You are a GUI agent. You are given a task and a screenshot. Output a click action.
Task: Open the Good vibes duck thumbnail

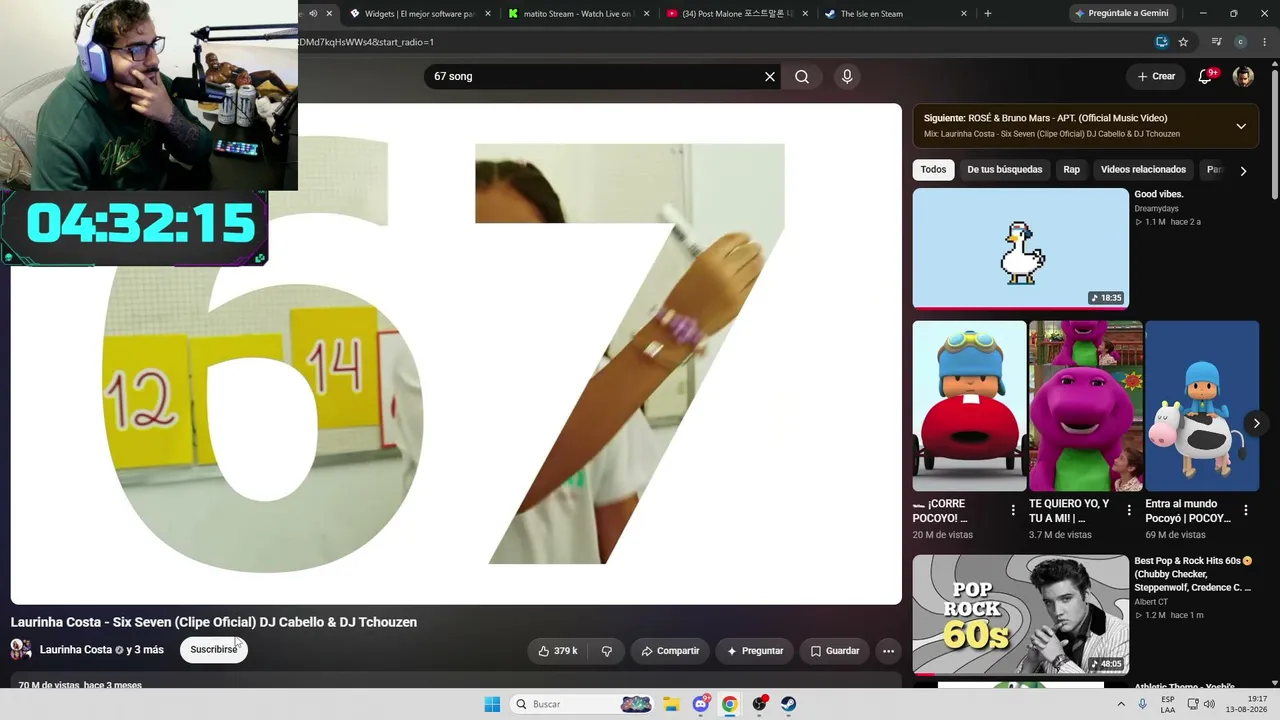(1020, 248)
